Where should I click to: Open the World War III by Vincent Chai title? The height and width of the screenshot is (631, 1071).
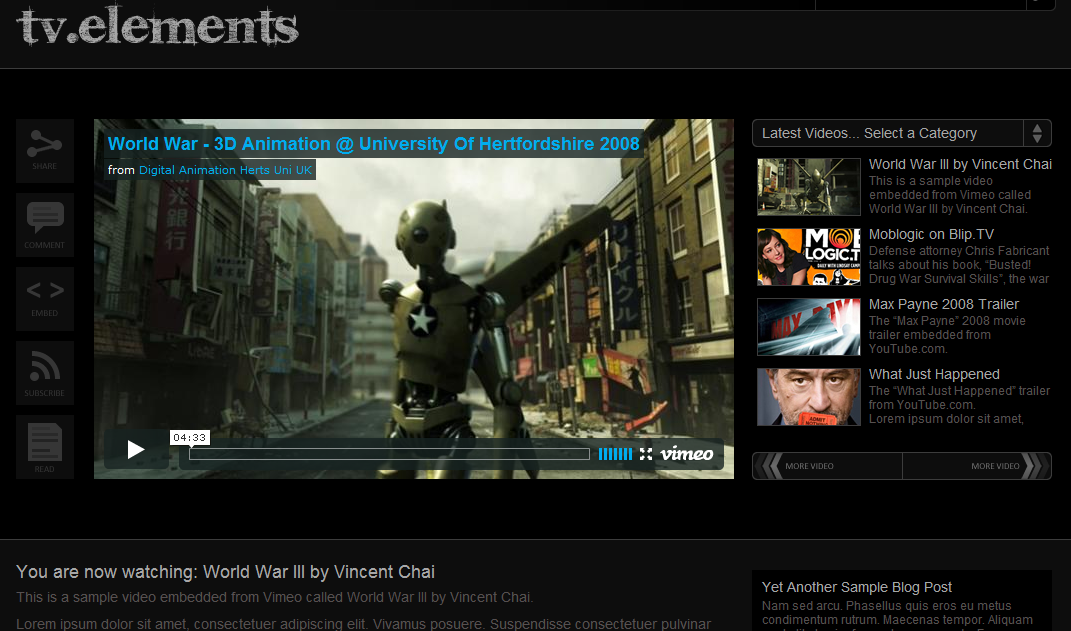click(x=960, y=165)
